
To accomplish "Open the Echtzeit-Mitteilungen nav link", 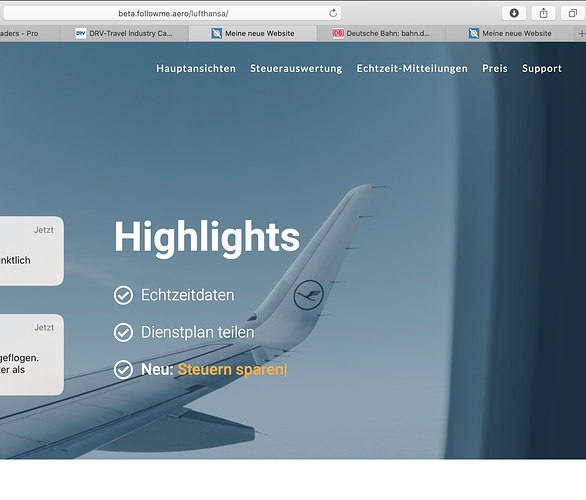I will [412, 68].
